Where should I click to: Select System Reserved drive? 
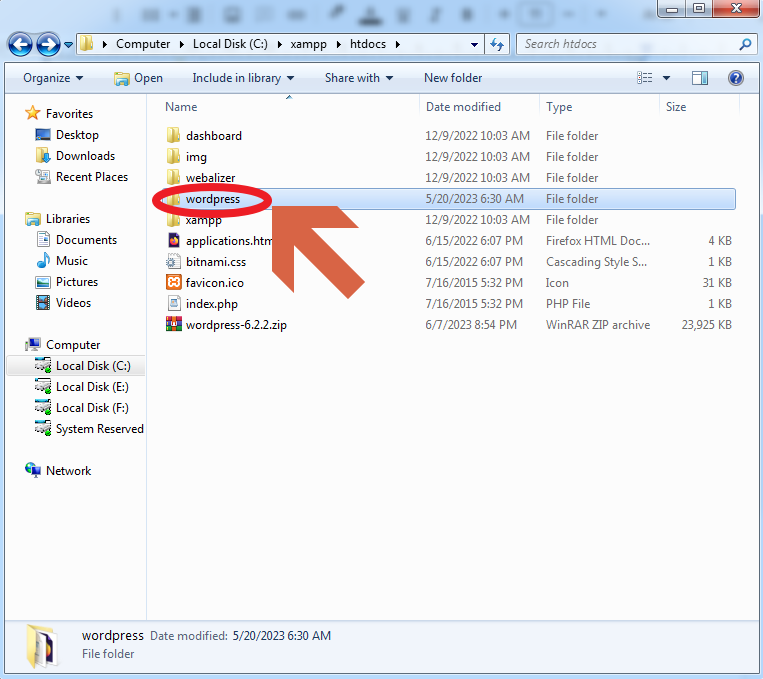pyautogui.click(x=99, y=429)
